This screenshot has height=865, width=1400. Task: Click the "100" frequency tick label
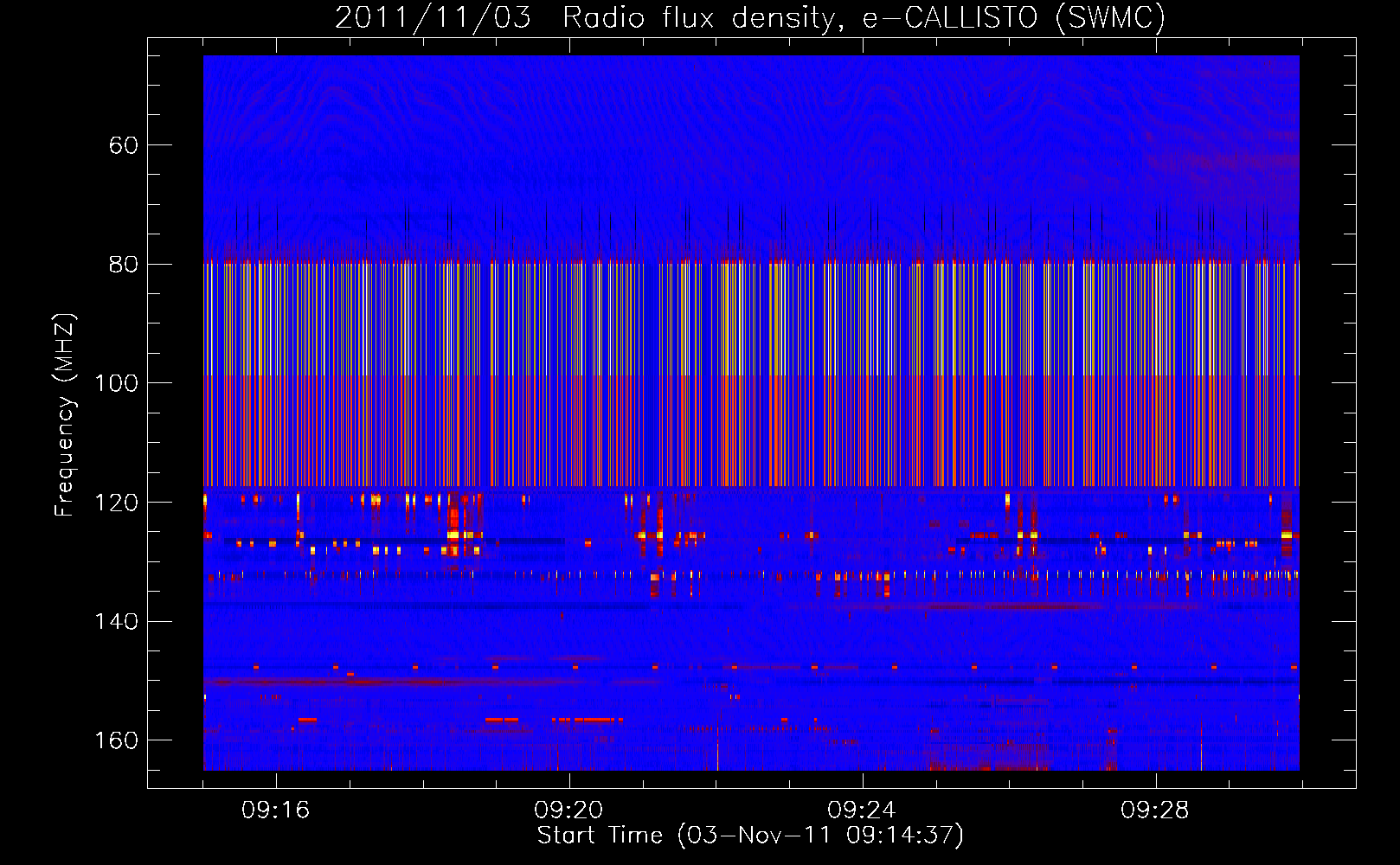(x=116, y=383)
